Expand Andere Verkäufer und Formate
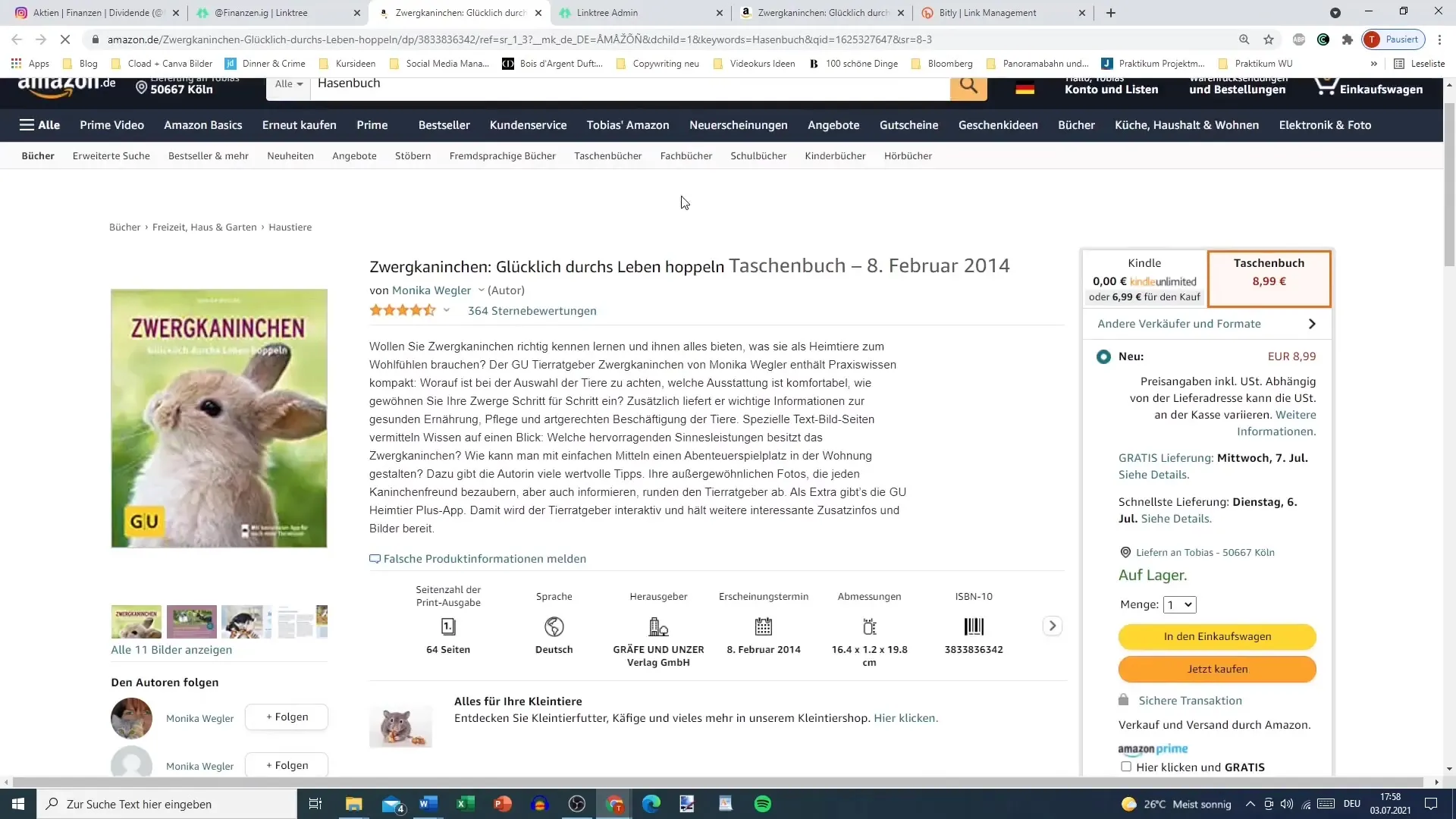 (x=1207, y=324)
